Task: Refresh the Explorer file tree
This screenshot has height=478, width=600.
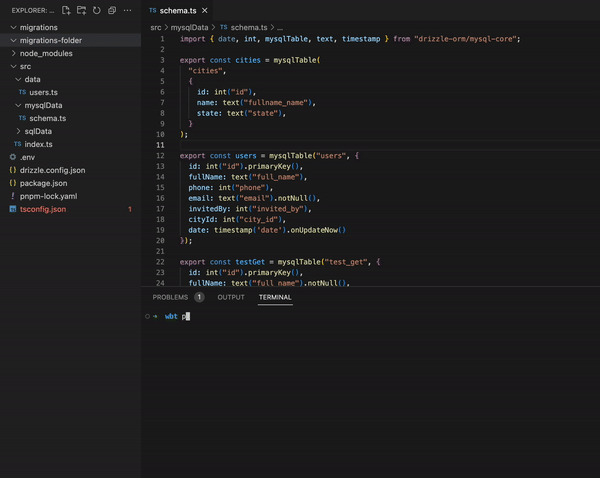Action: [x=96, y=10]
